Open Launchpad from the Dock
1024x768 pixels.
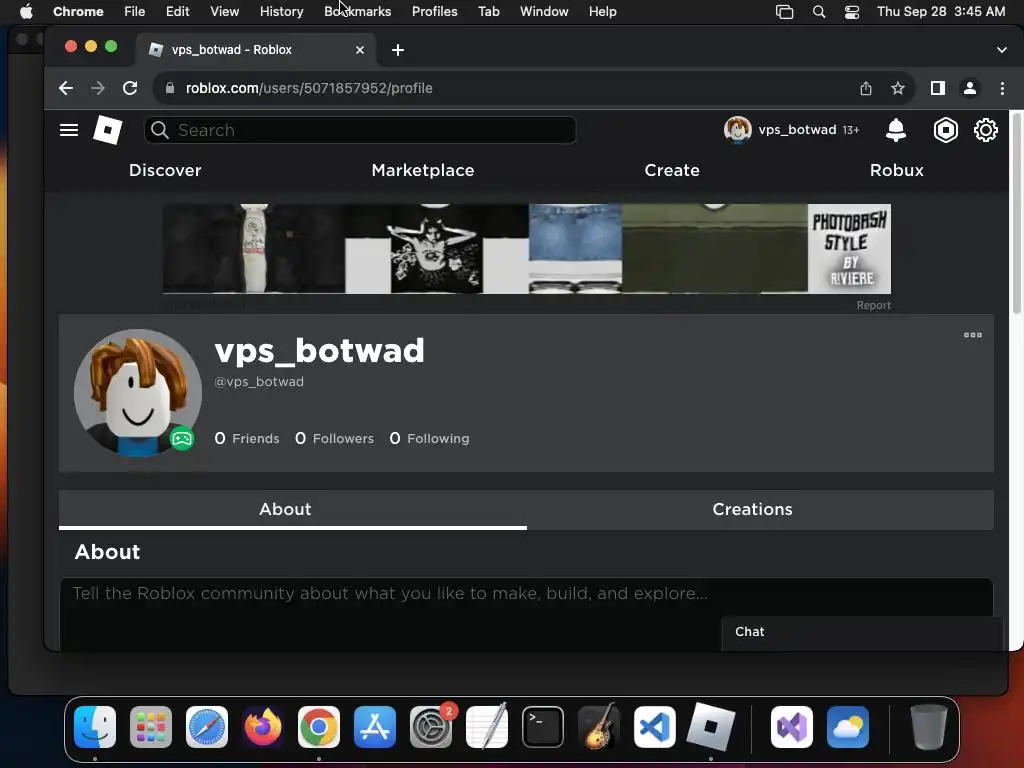[151, 727]
